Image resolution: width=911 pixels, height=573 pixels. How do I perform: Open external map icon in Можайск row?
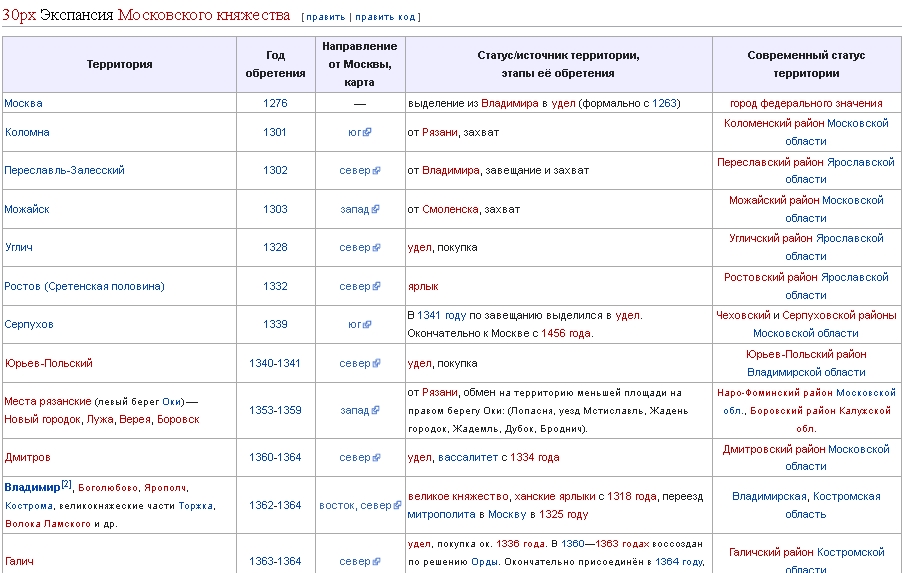tap(375, 209)
